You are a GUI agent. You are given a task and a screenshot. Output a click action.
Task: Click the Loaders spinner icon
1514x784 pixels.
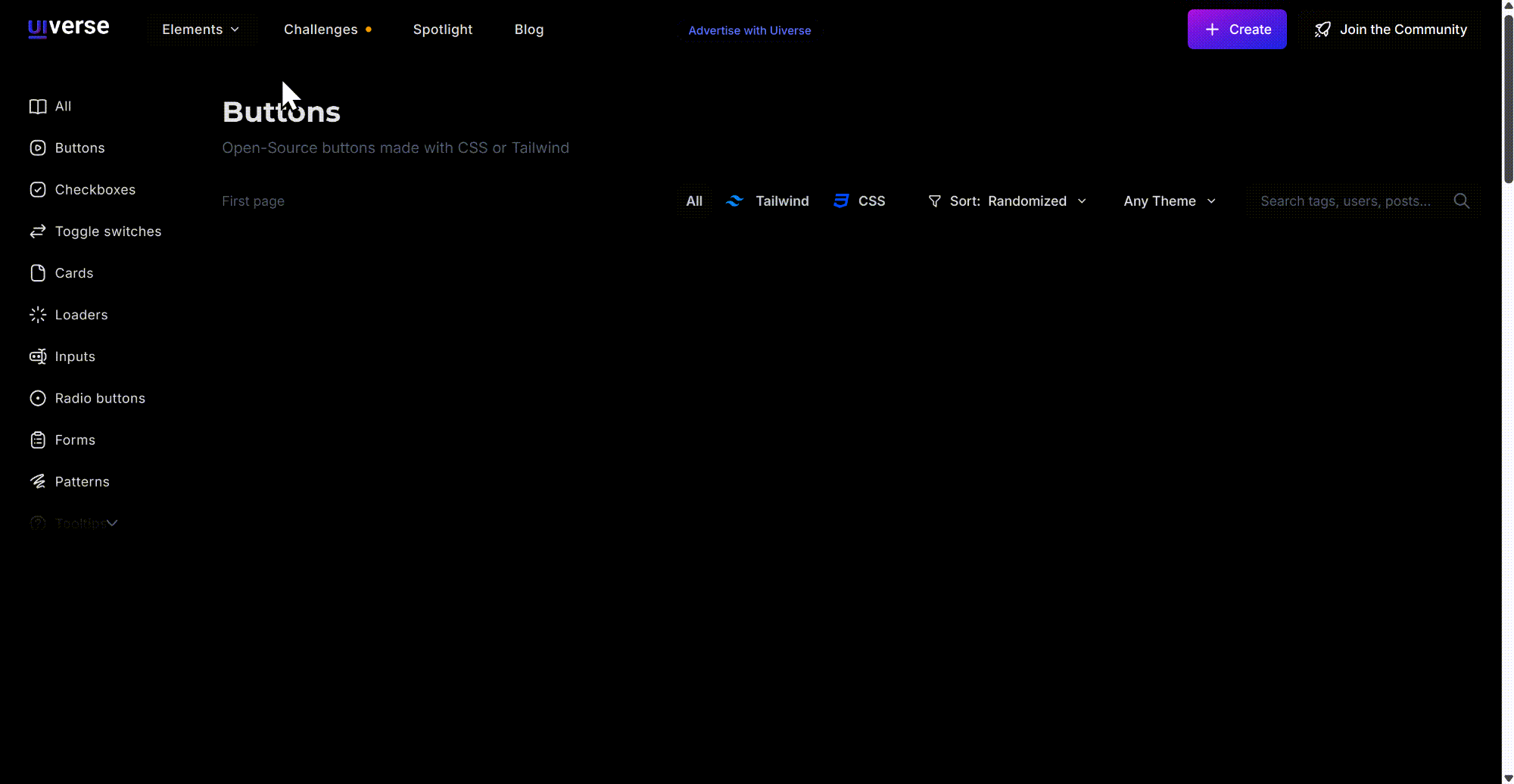pos(38,315)
